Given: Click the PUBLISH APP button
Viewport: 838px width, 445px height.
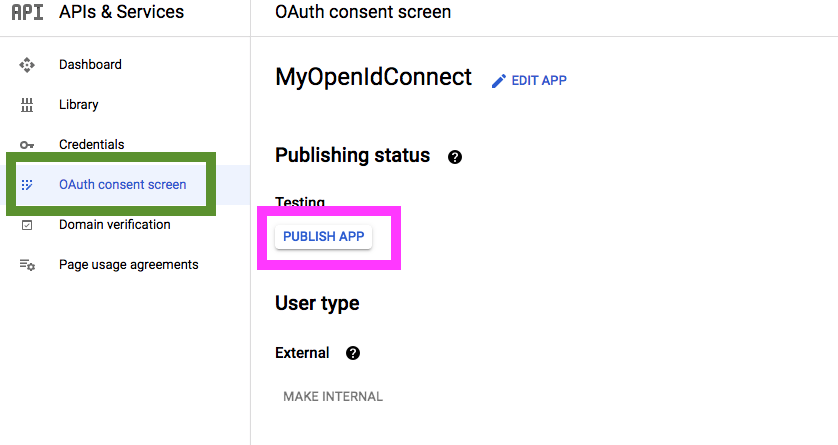Looking at the screenshot, I should (323, 237).
